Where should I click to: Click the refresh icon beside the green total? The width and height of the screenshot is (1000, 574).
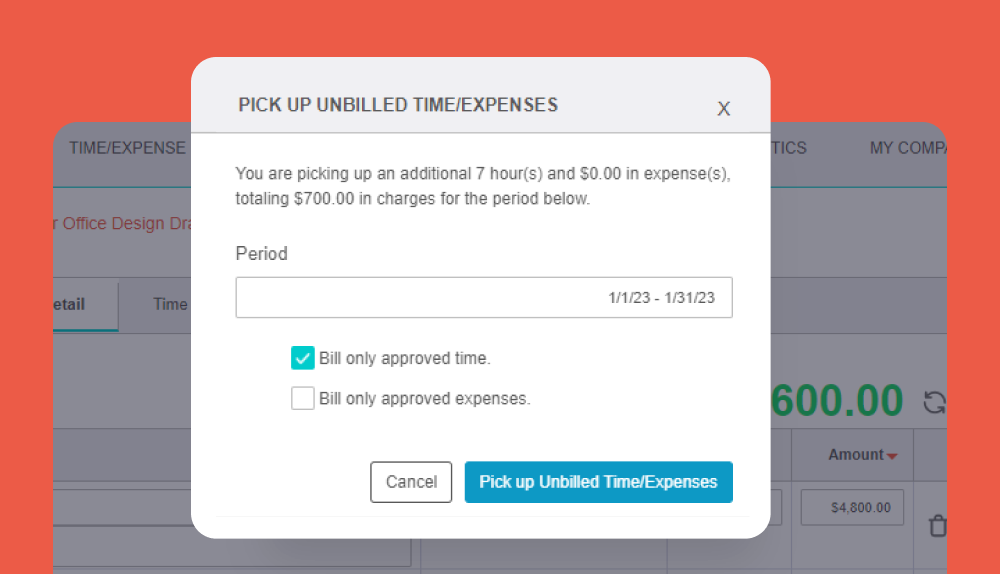point(934,402)
